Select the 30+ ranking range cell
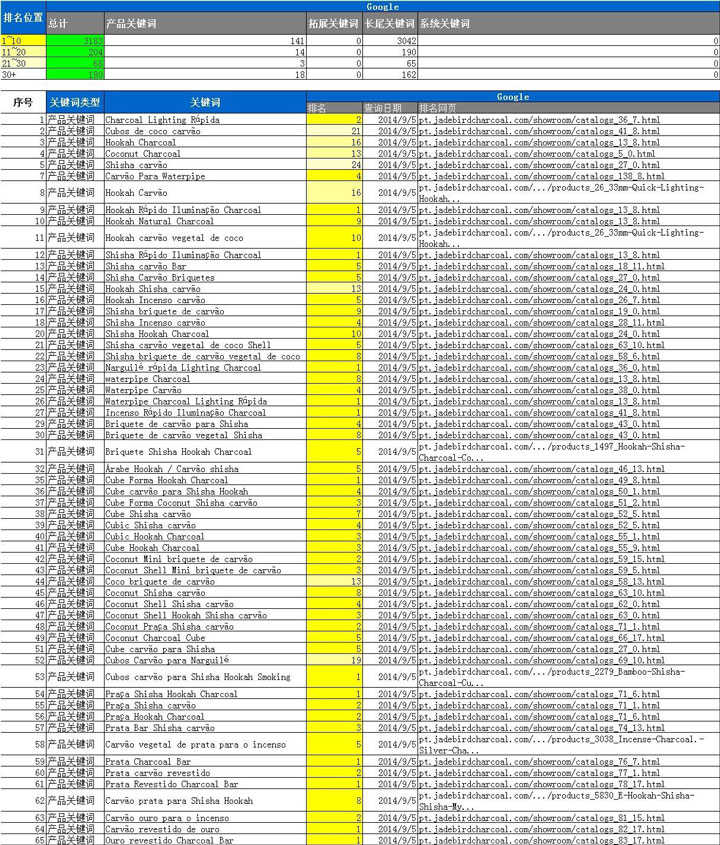 point(22,74)
